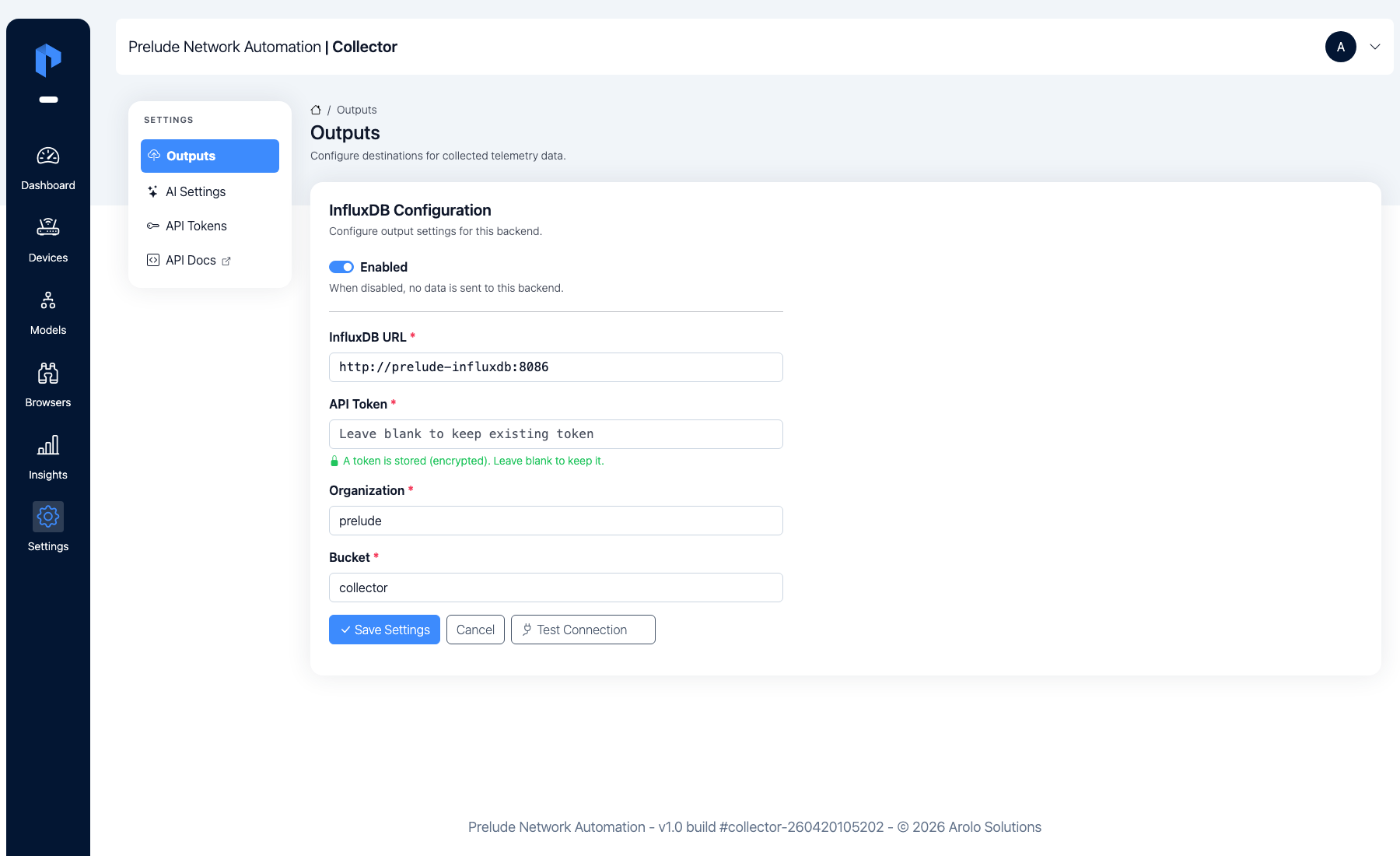Open the Dashboard gauge icon
Screen dimensions: 1400x856
point(48,156)
